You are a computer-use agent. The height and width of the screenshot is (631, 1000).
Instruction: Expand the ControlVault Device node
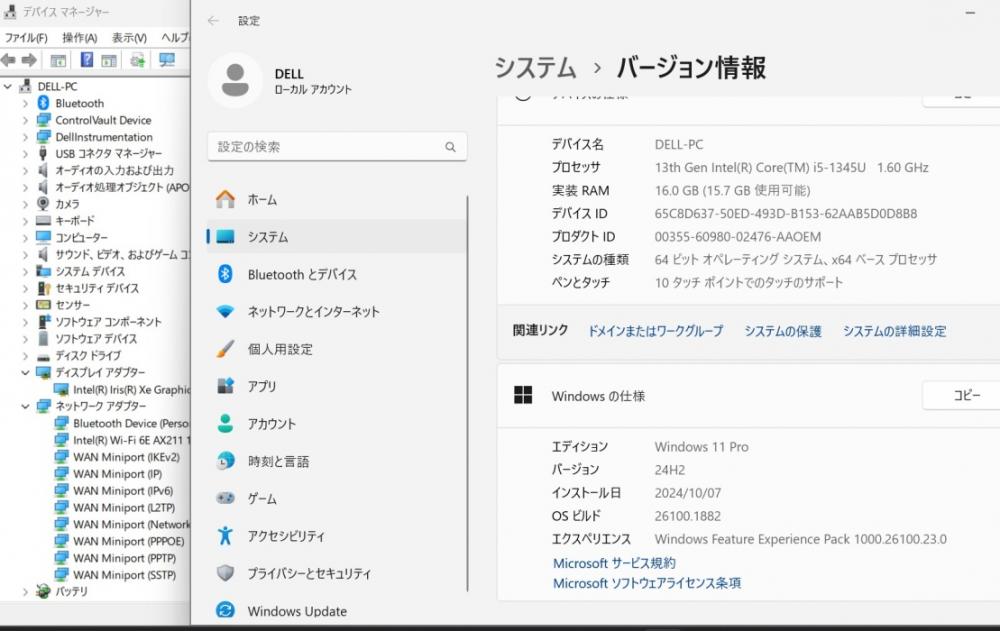coord(26,120)
